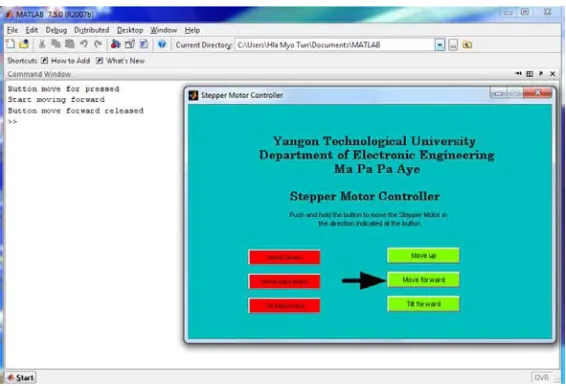Click the Tilt forward green button
The width and height of the screenshot is (566, 386).
(x=423, y=304)
